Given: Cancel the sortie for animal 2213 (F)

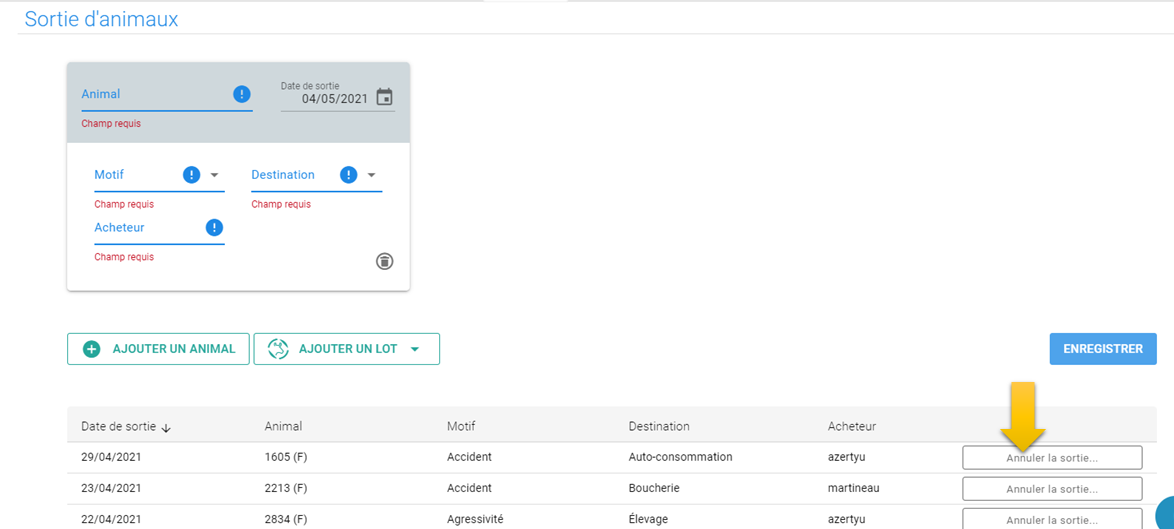Looking at the screenshot, I should click(1052, 489).
